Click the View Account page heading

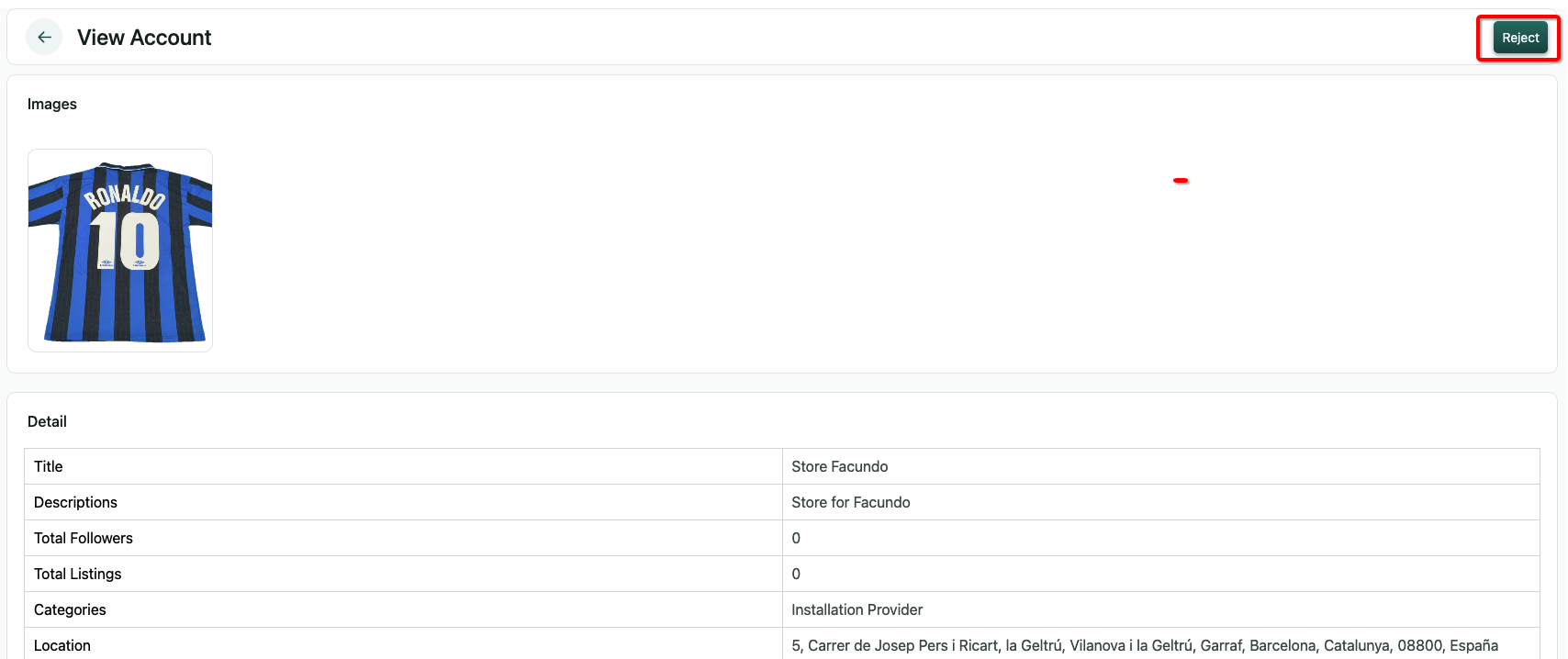click(x=144, y=38)
